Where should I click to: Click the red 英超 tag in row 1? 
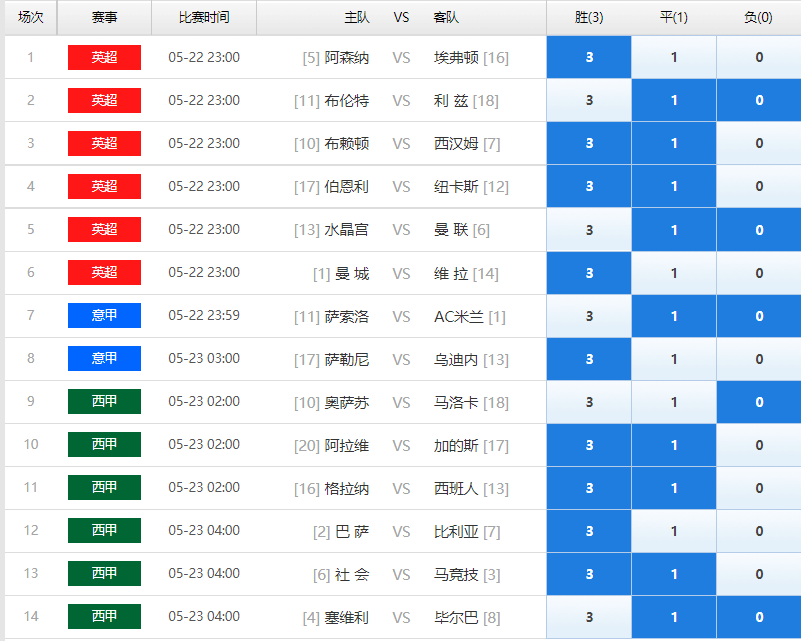(x=104, y=57)
